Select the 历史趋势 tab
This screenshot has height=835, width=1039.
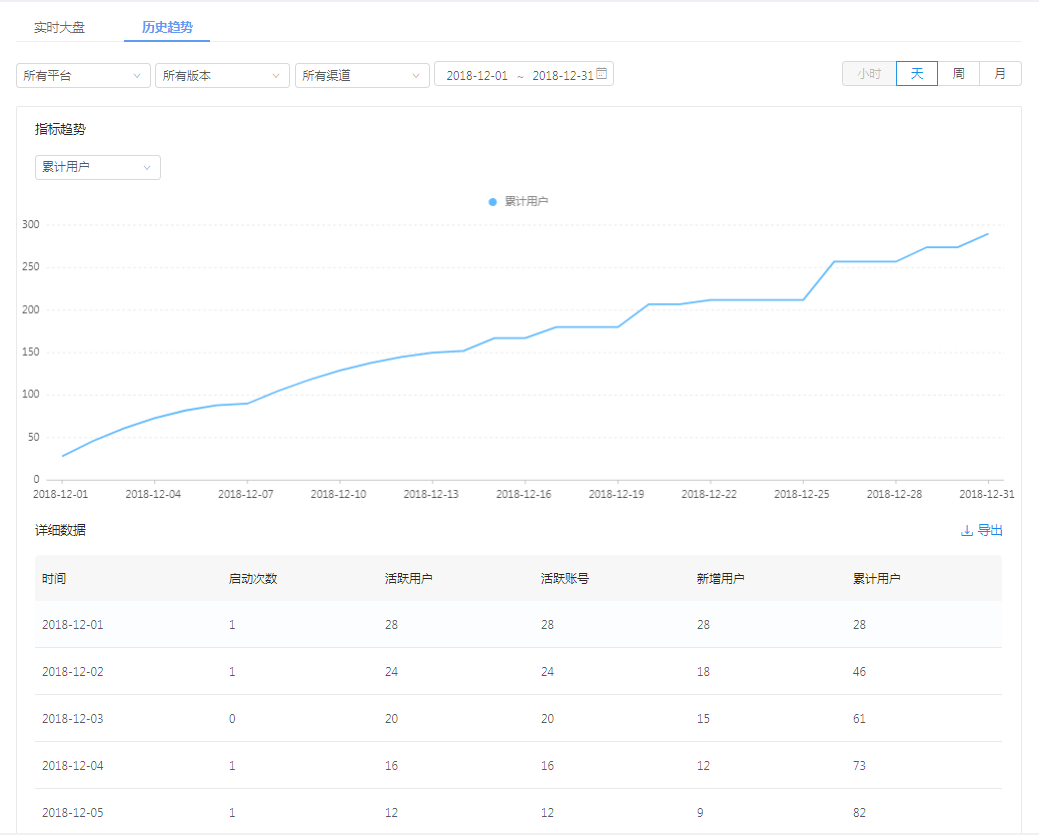[x=167, y=27]
